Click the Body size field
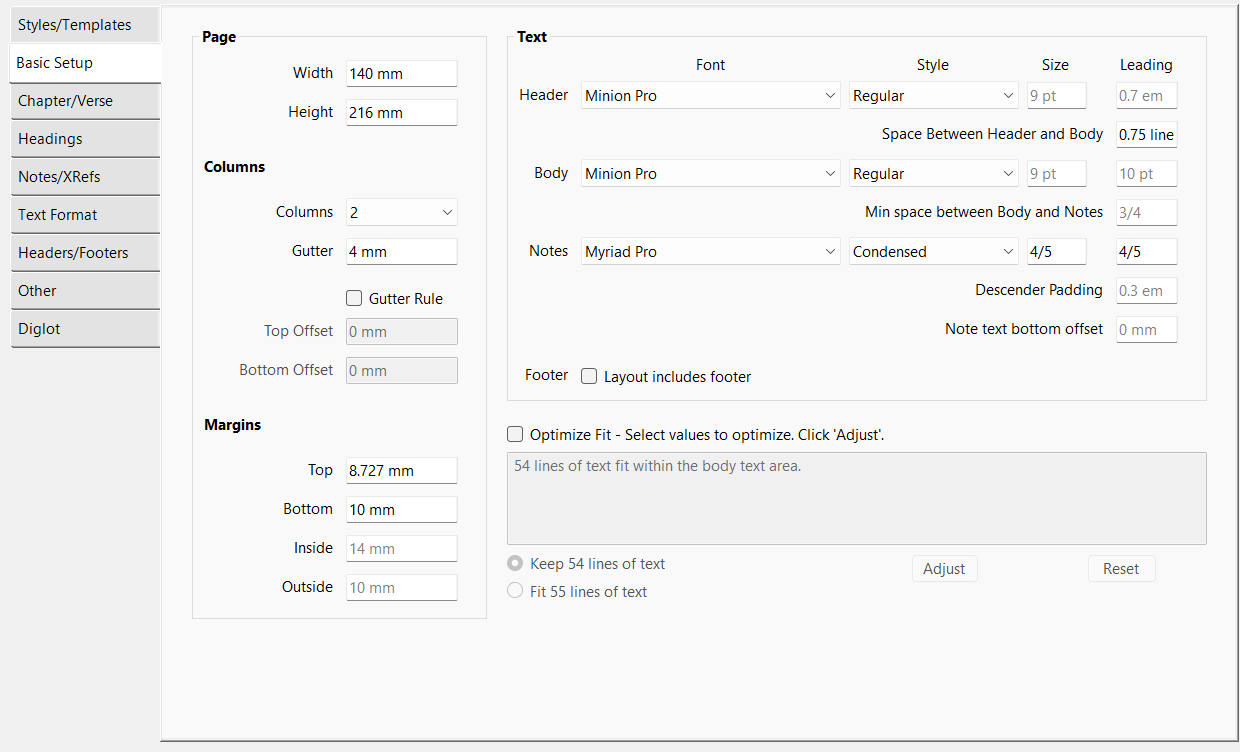 tap(1056, 174)
